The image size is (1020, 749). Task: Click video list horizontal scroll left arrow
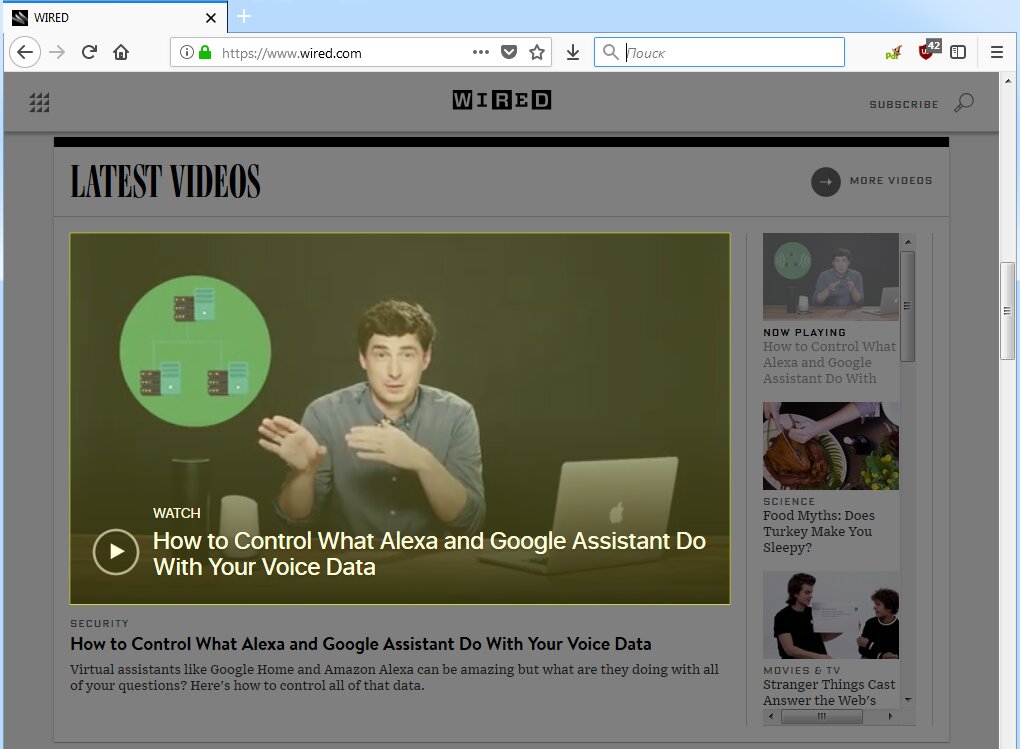tap(772, 716)
